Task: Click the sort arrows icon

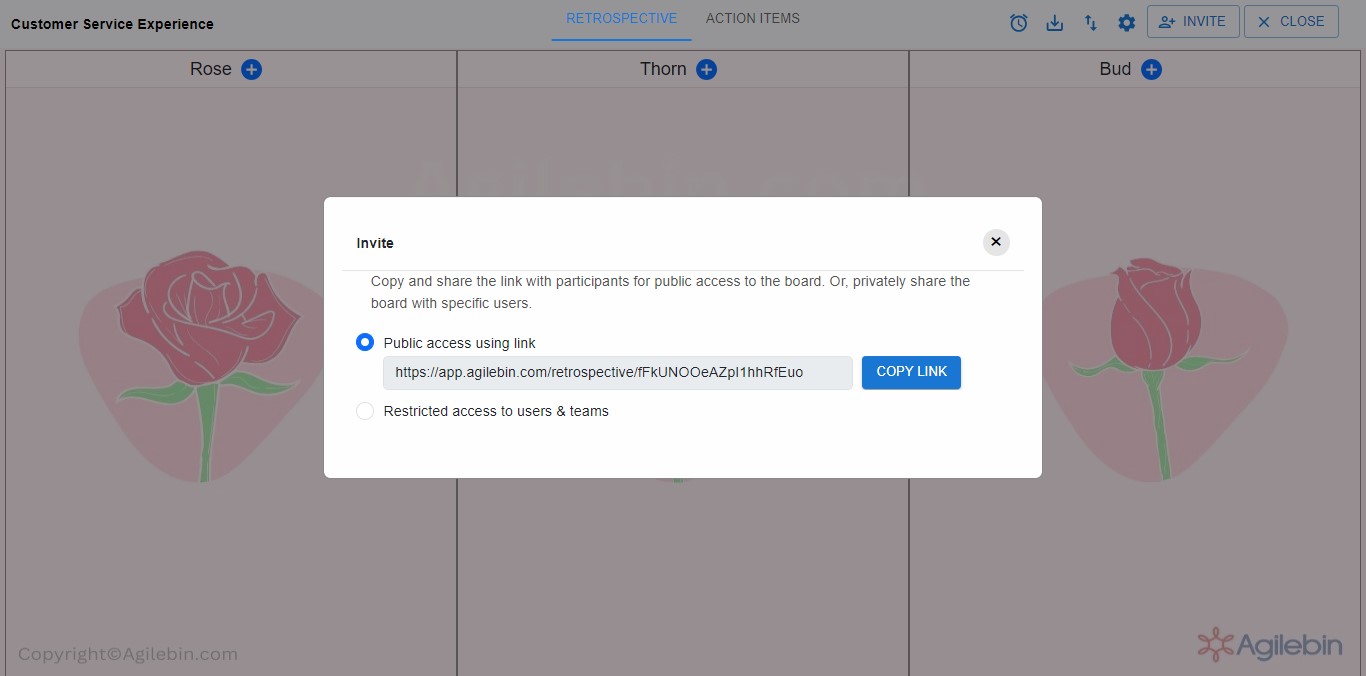Action: pos(1090,22)
